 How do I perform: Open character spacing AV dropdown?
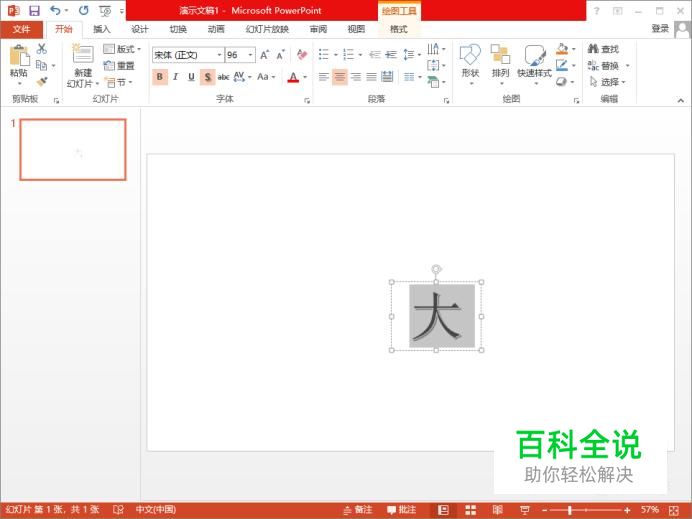(x=242, y=77)
